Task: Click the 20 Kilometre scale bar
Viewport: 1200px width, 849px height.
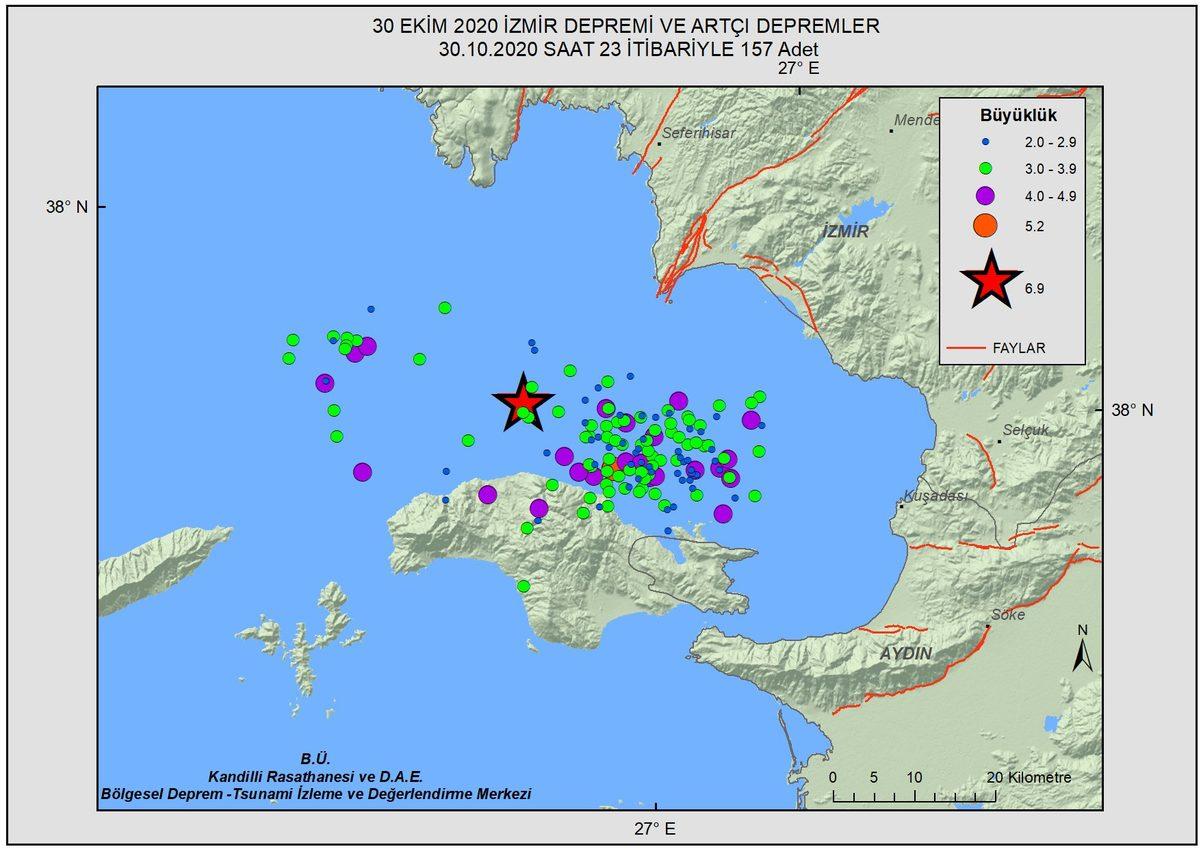Action: coord(1024,775)
